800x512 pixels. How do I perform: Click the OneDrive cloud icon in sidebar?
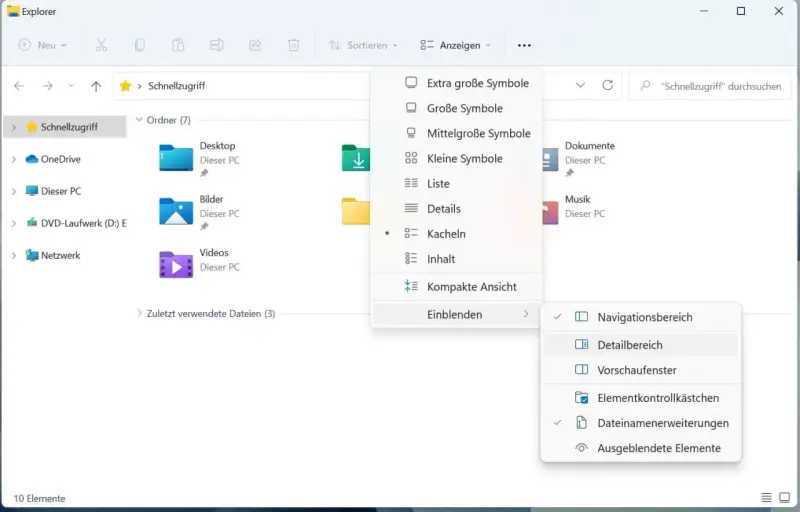click(x=32, y=159)
